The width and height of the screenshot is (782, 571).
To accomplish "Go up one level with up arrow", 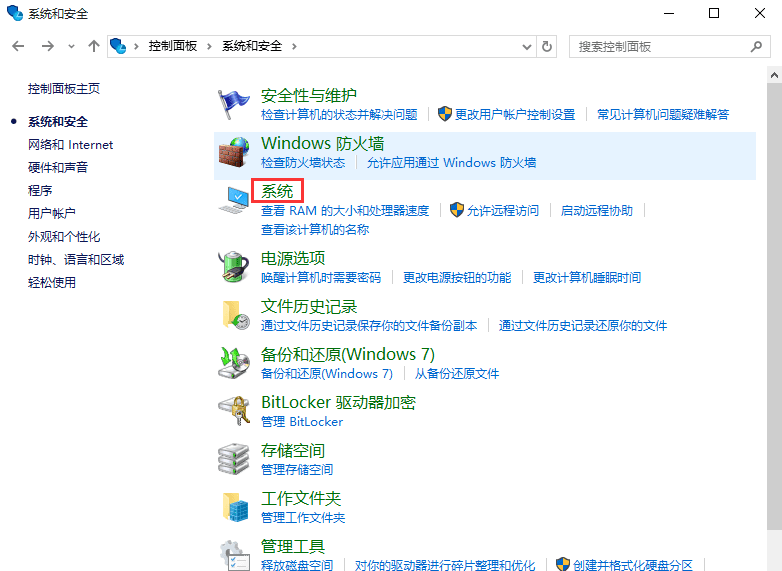I will pos(94,46).
